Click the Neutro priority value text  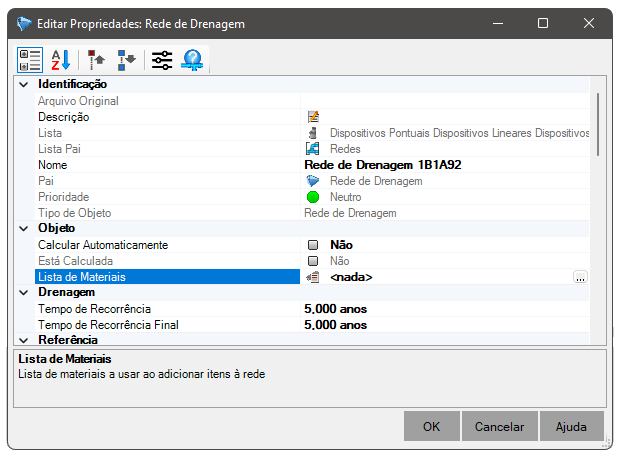coord(346,197)
